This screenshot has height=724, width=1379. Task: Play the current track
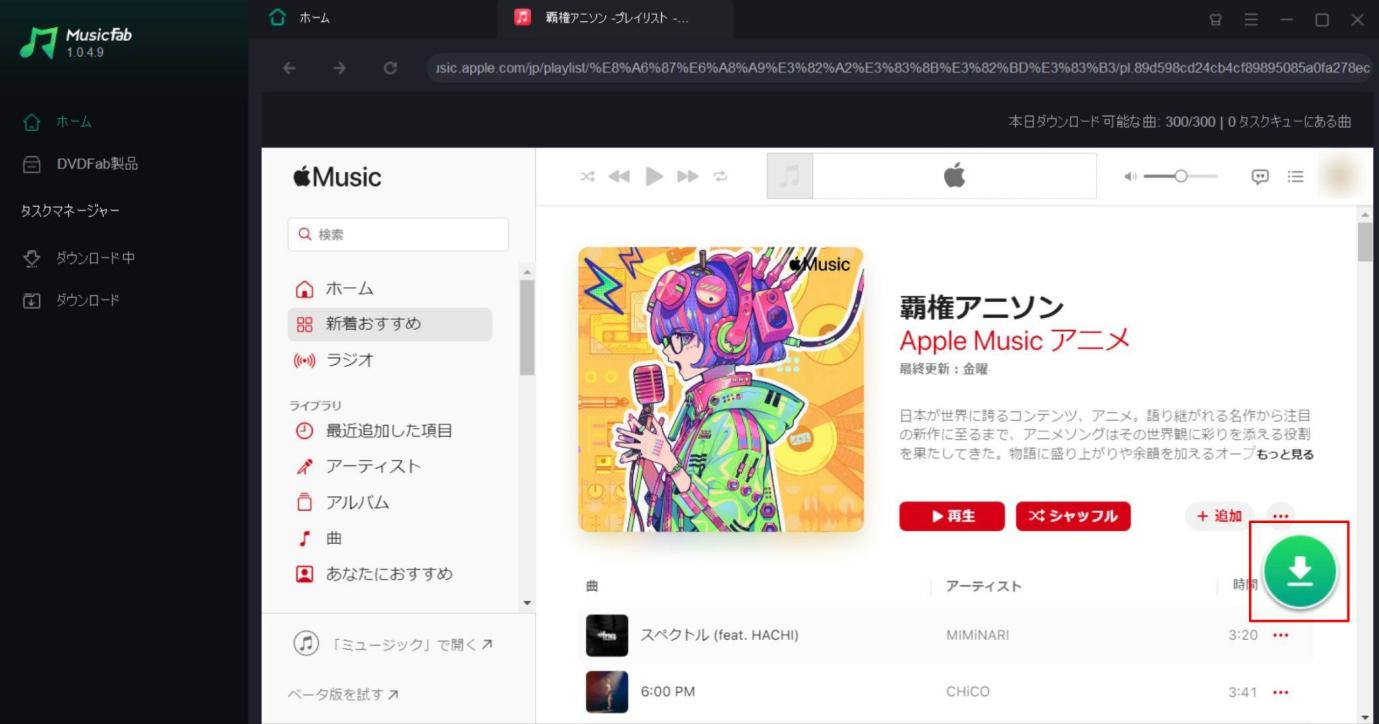pos(654,177)
